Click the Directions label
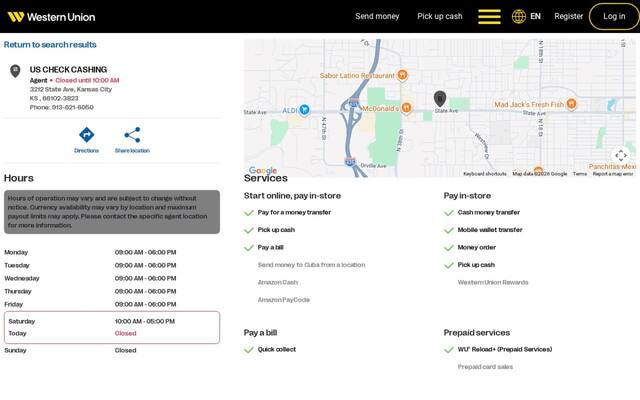This screenshot has height=400, width=640. 87,151
